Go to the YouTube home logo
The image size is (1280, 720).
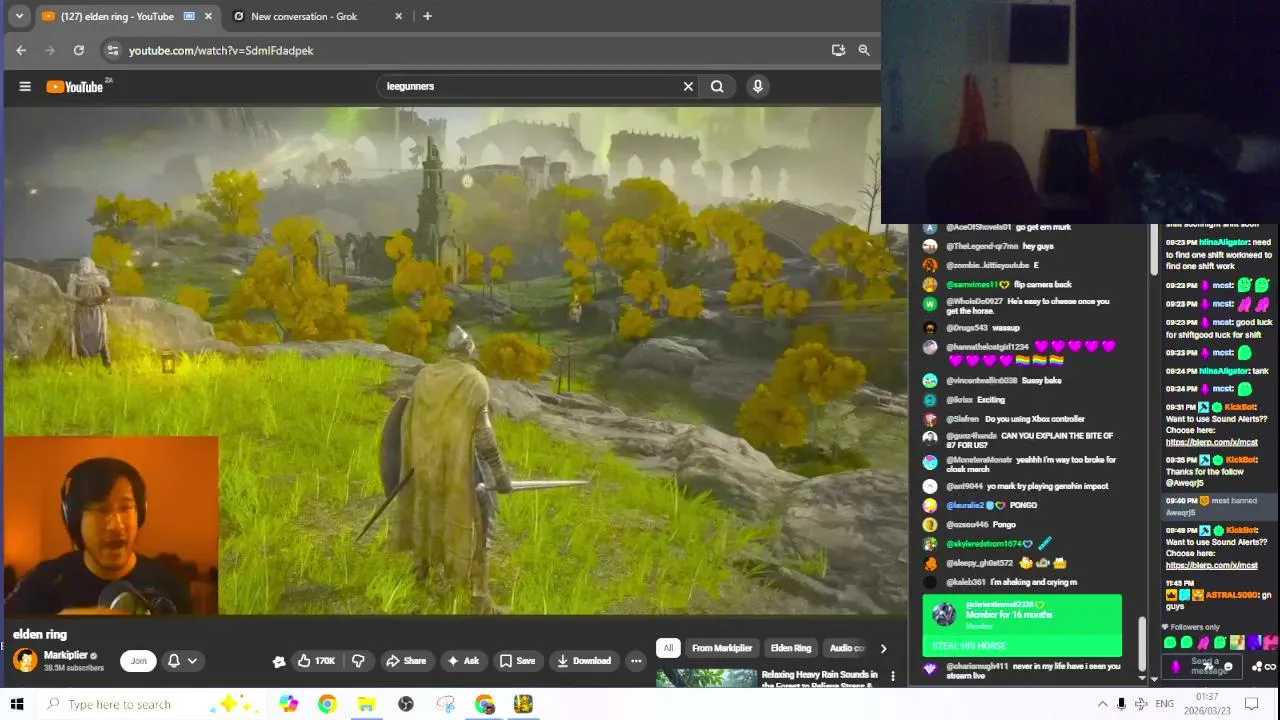pos(77,86)
